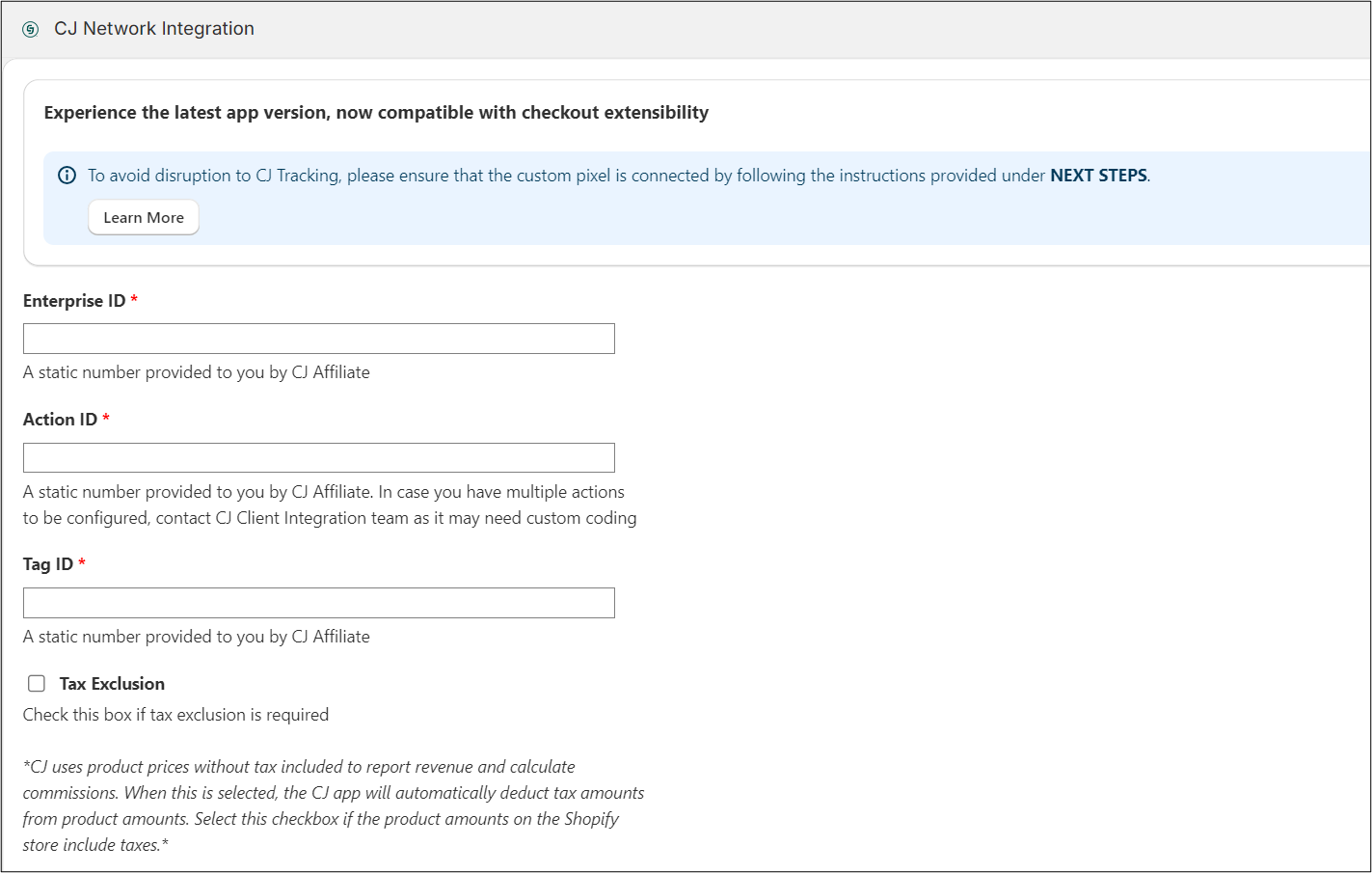Click the Tax Exclusion label text
The image size is (1372, 873).
point(112,683)
